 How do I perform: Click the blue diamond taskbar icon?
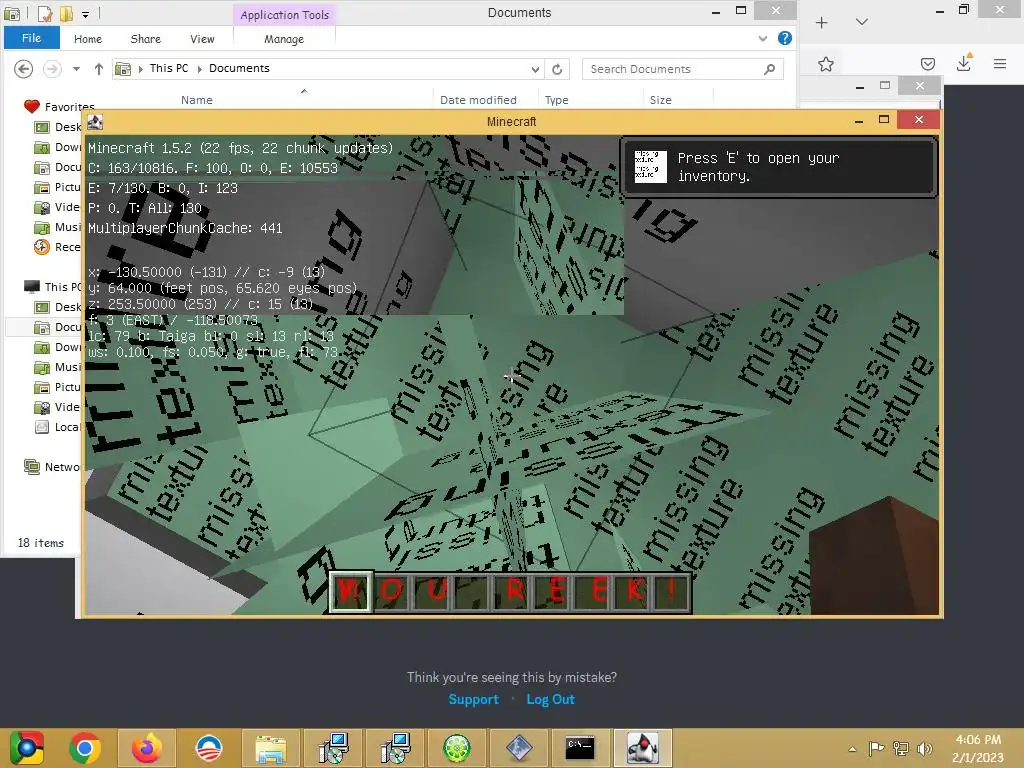pos(519,748)
